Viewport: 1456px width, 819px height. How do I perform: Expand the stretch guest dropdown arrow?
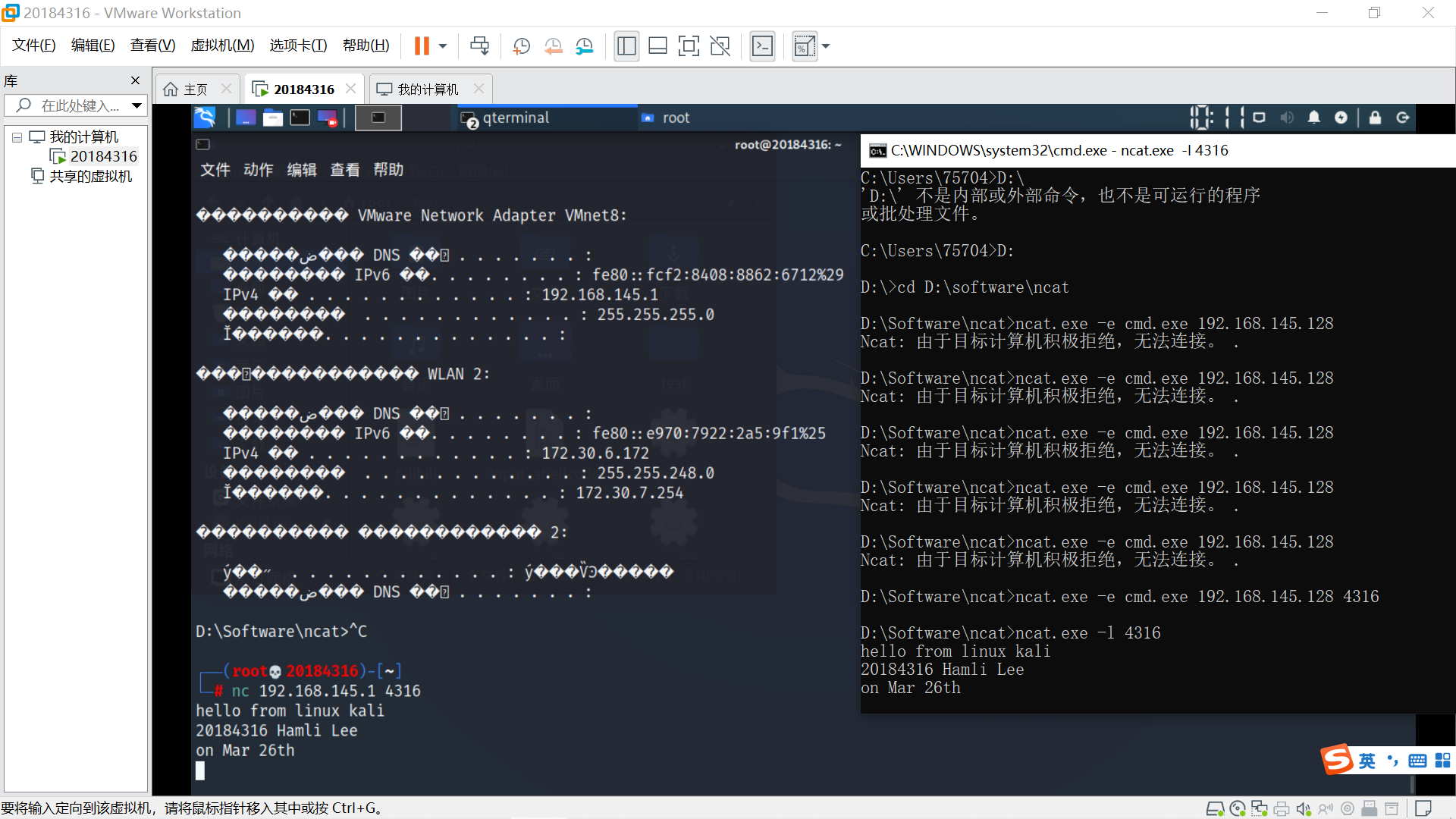(x=826, y=46)
